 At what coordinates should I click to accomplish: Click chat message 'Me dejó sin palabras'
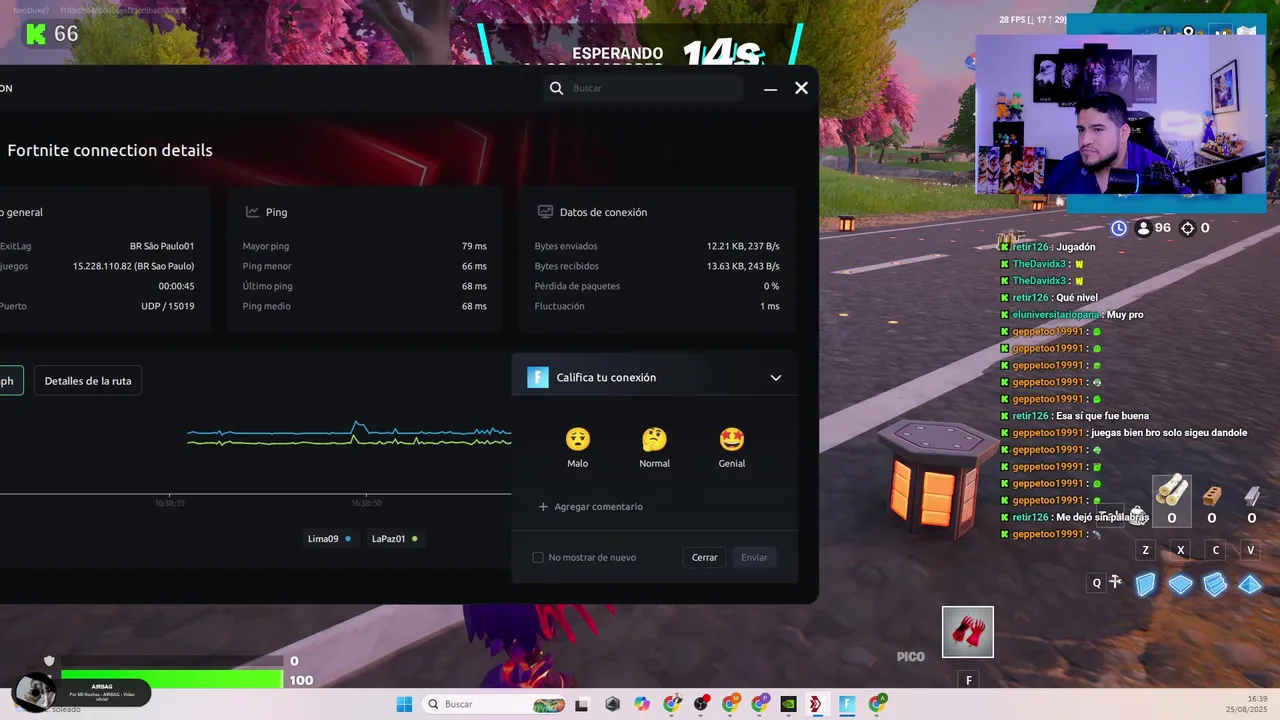[x=1102, y=517]
